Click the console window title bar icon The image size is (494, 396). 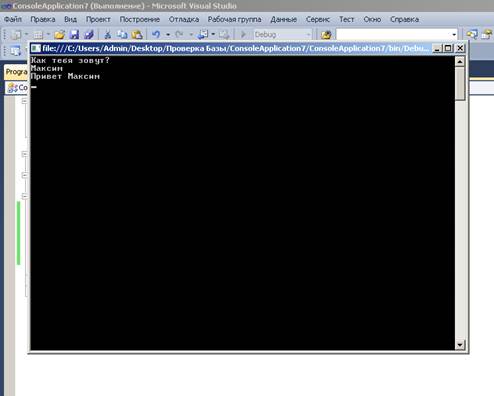coord(36,49)
